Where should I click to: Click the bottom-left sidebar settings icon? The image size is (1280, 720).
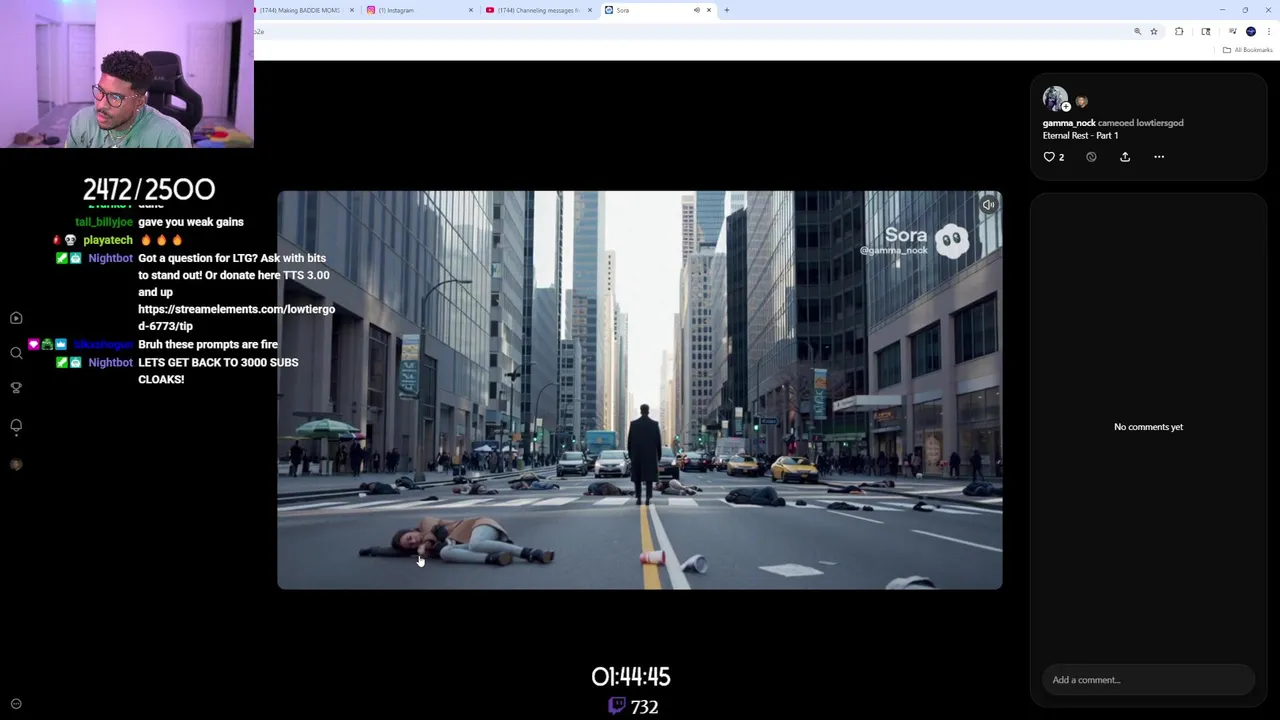16,704
